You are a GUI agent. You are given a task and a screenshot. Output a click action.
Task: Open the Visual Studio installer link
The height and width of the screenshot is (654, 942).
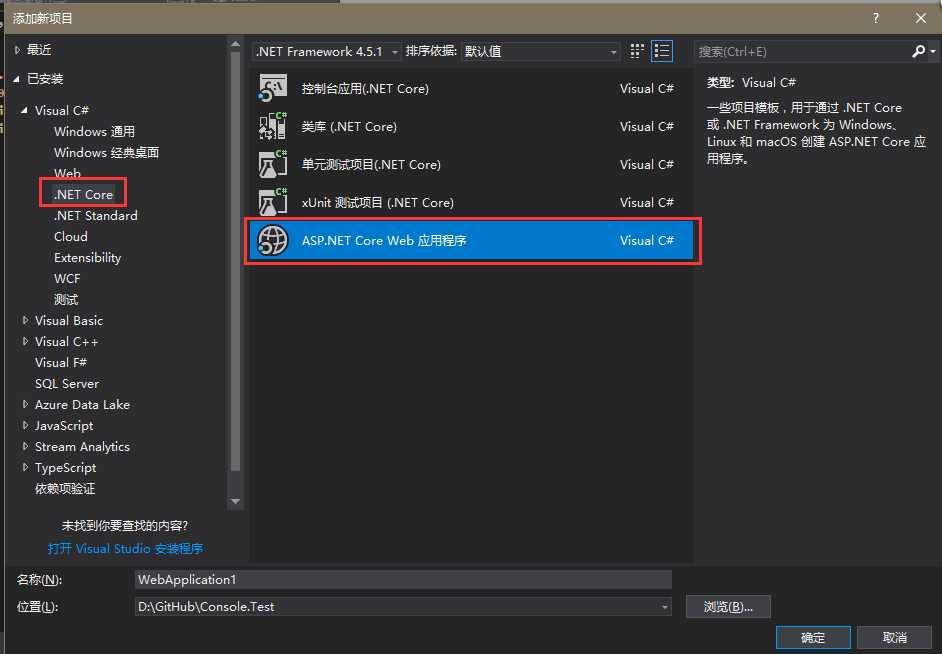coord(126,549)
